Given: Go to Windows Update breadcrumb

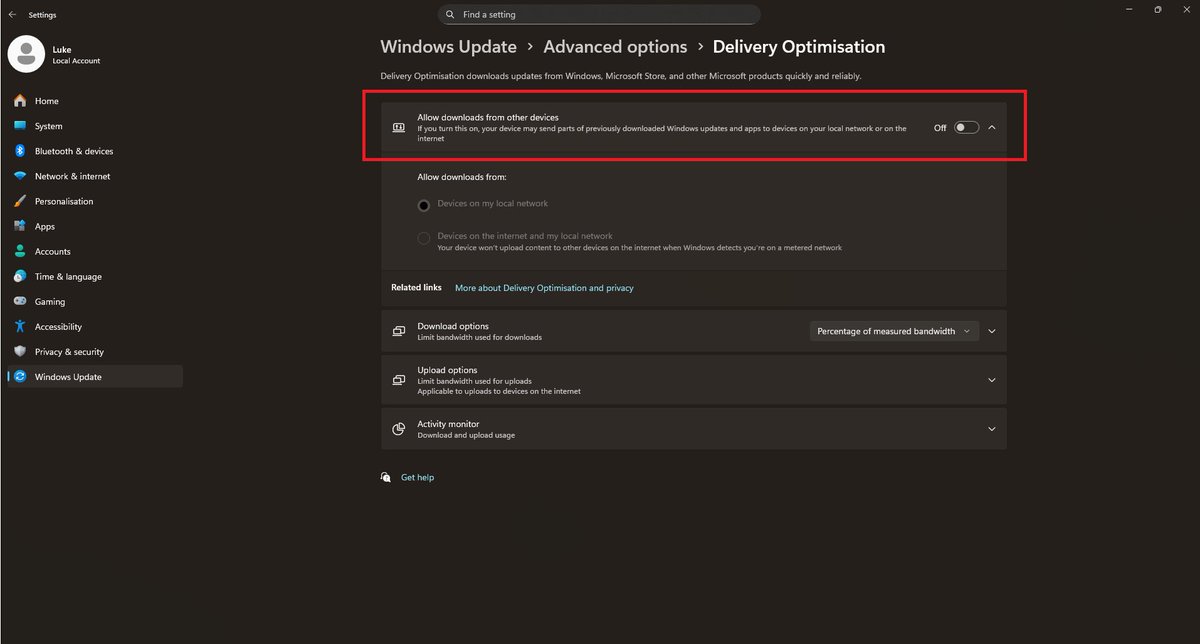Looking at the screenshot, I should (x=449, y=47).
